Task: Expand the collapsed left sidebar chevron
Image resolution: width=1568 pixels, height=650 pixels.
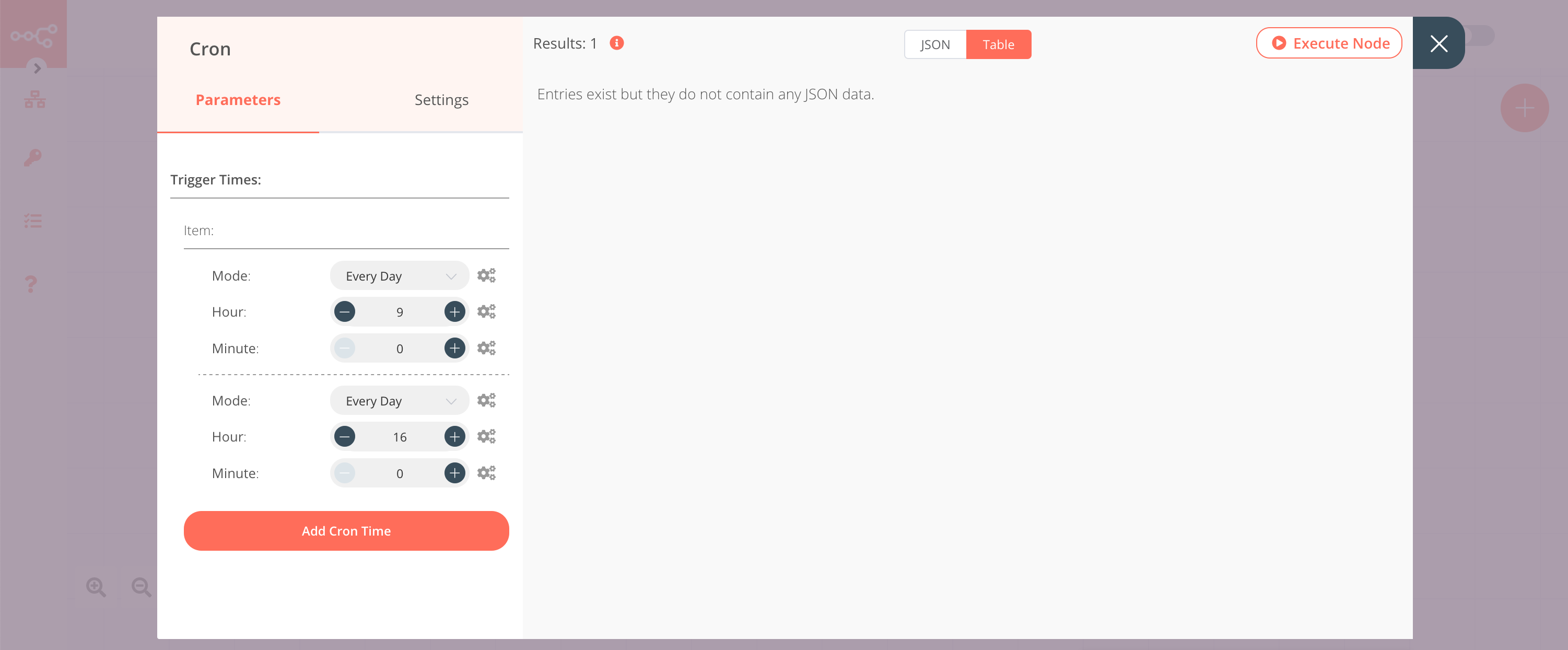Action: [37, 68]
